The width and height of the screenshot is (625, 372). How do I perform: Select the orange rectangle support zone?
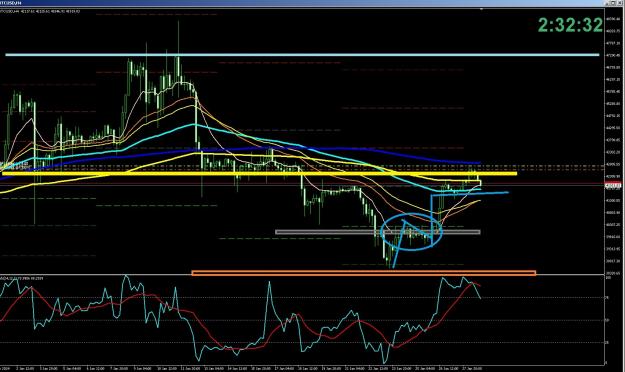pyautogui.click(x=364, y=273)
